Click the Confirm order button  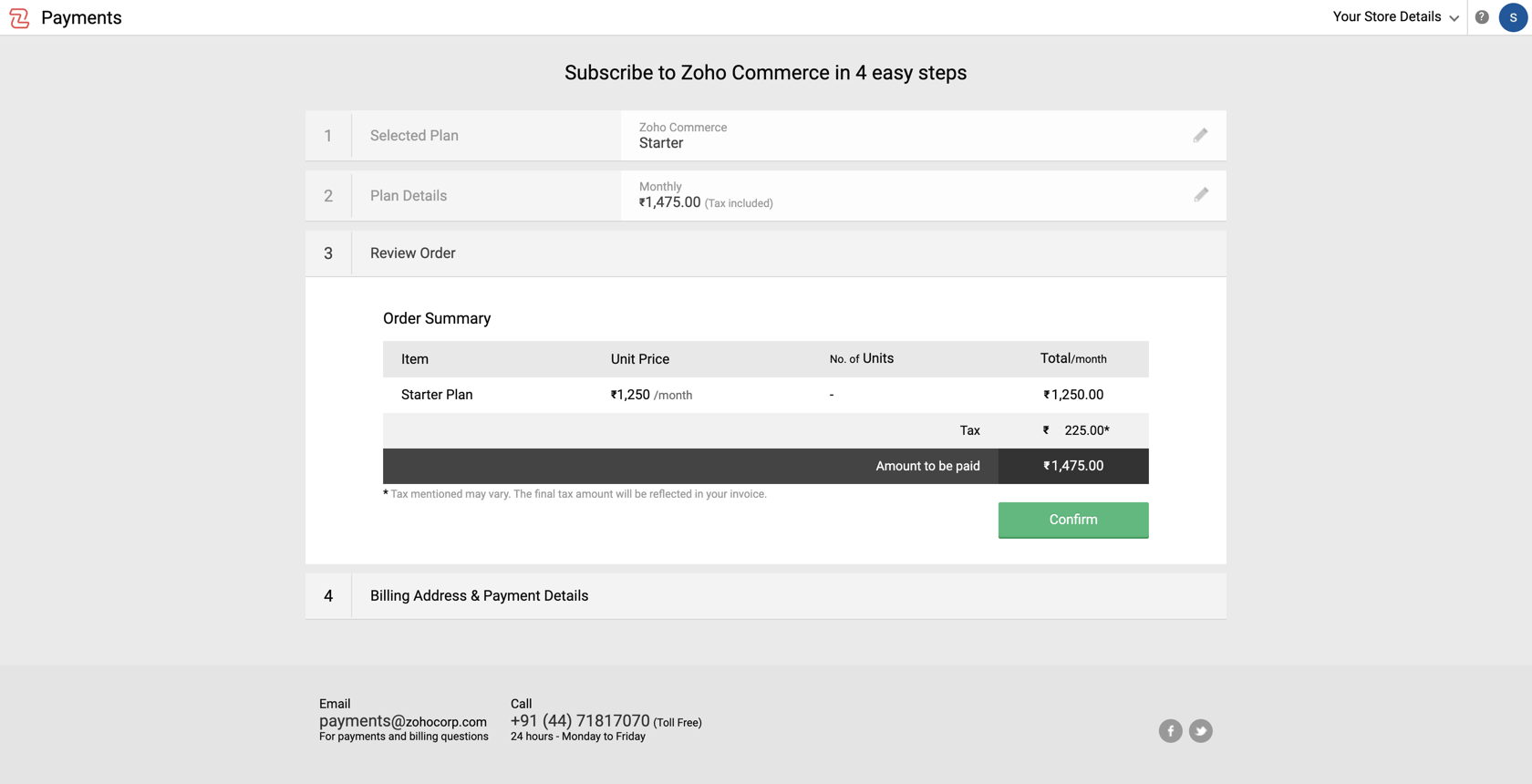1072,520
